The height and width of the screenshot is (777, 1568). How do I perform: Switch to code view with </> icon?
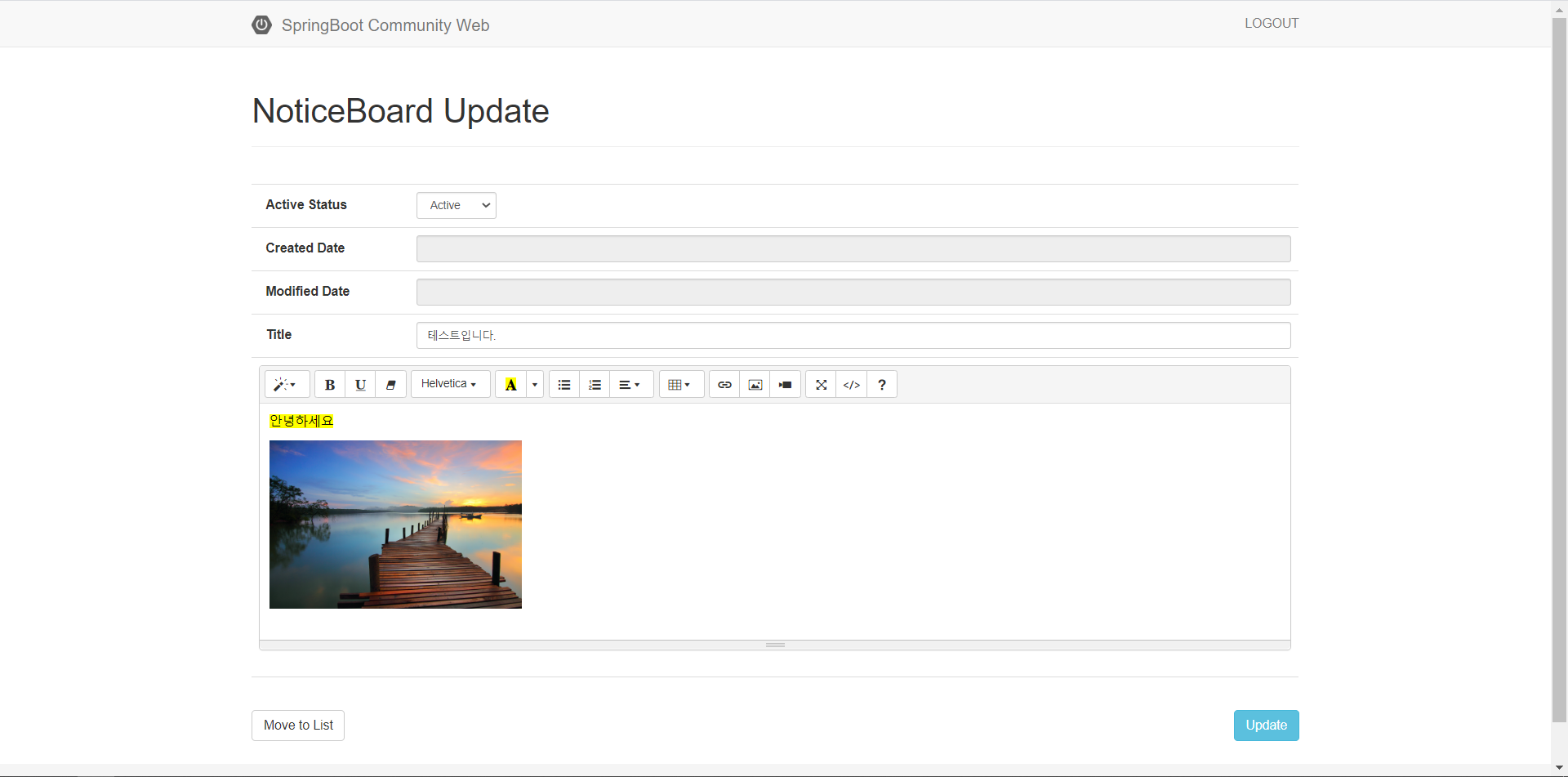tap(852, 385)
